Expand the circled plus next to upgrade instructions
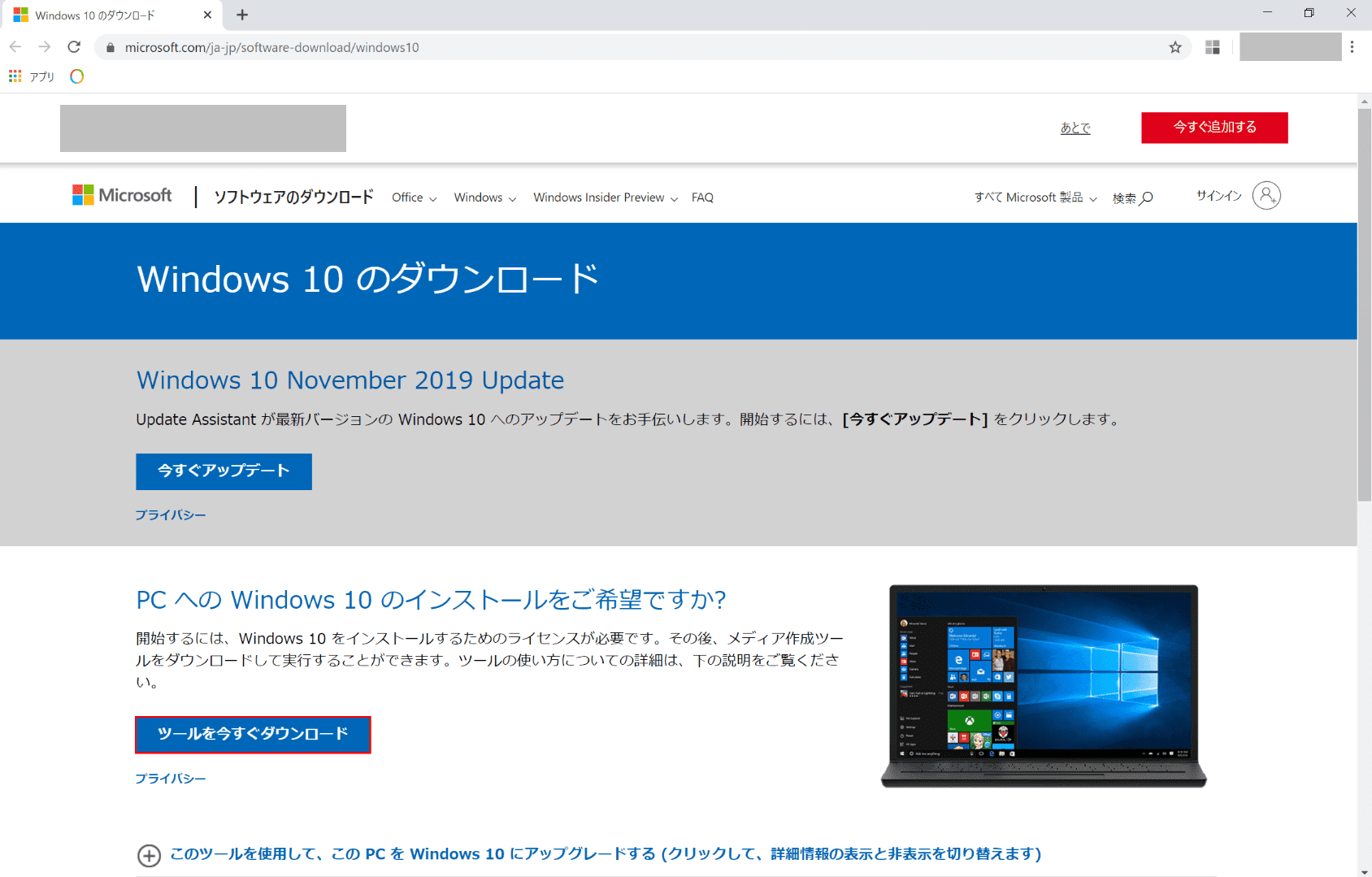1372x877 pixels. coord(149,855)
